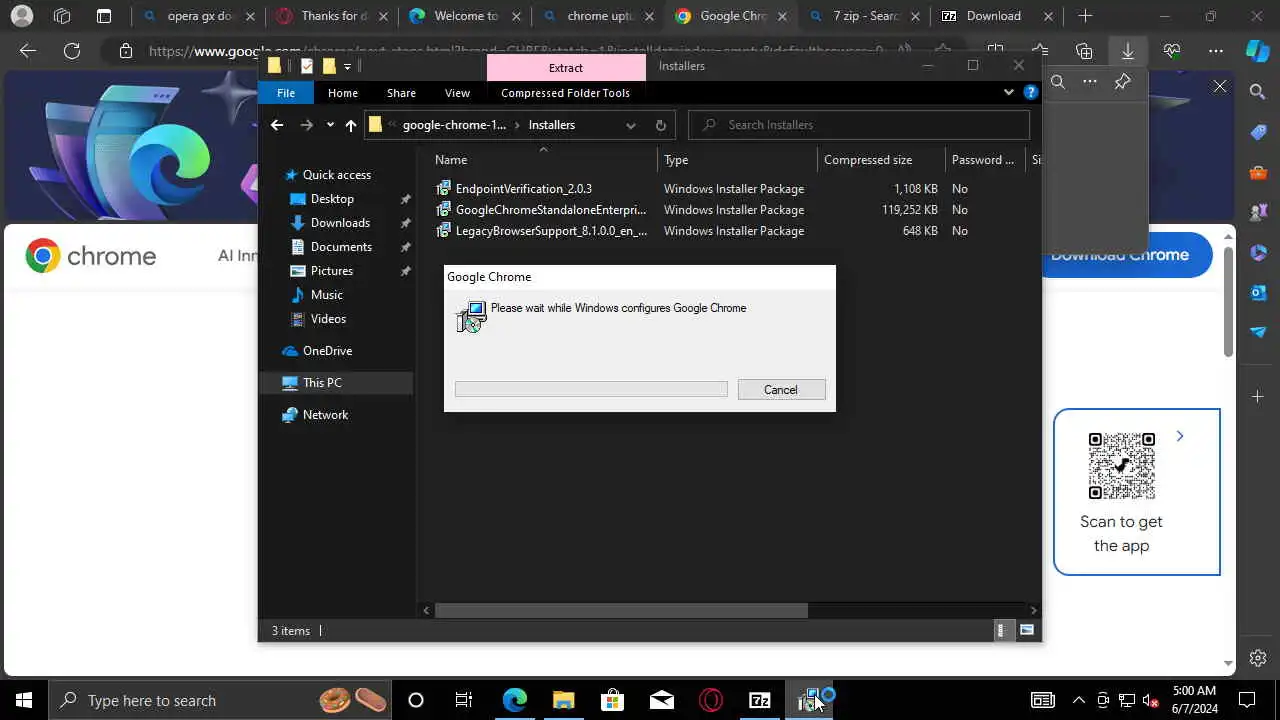Viewport: 1280px width, 720px height.
Task: Open Edge Browser essentials heart icon
Action: (1172, 51)
